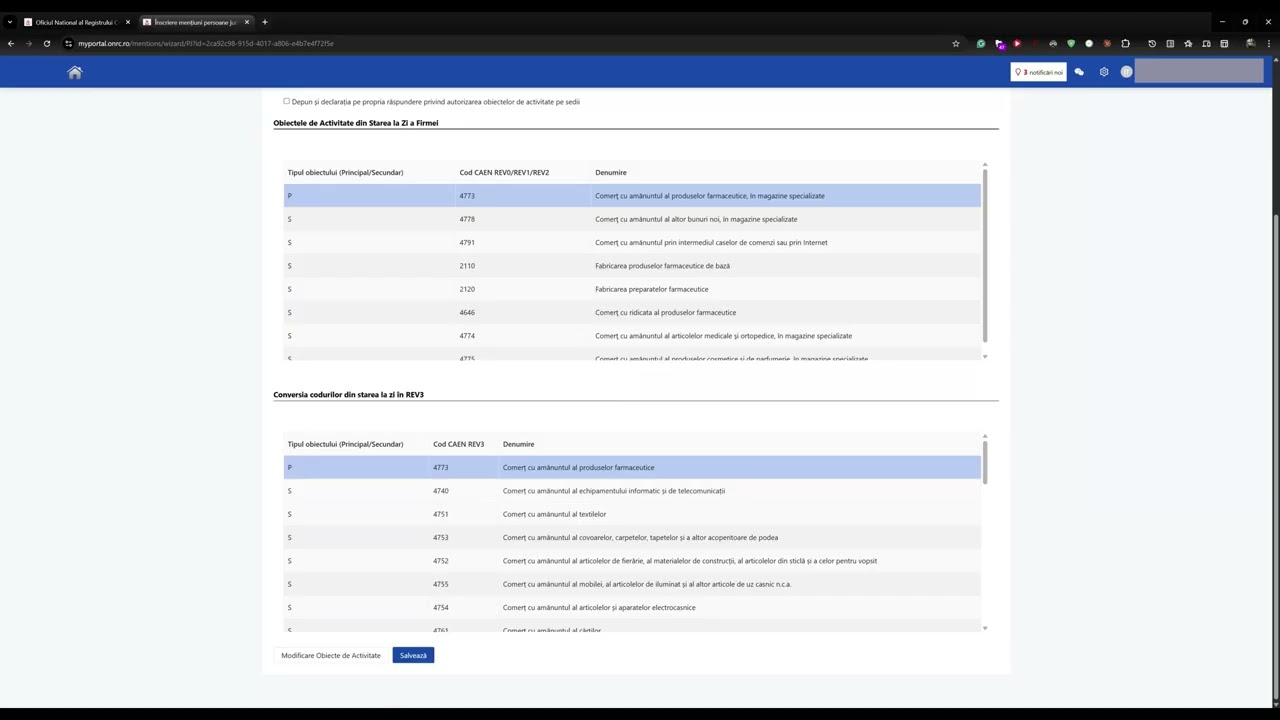Click the red play-button extension icon

pos(1017,43)
